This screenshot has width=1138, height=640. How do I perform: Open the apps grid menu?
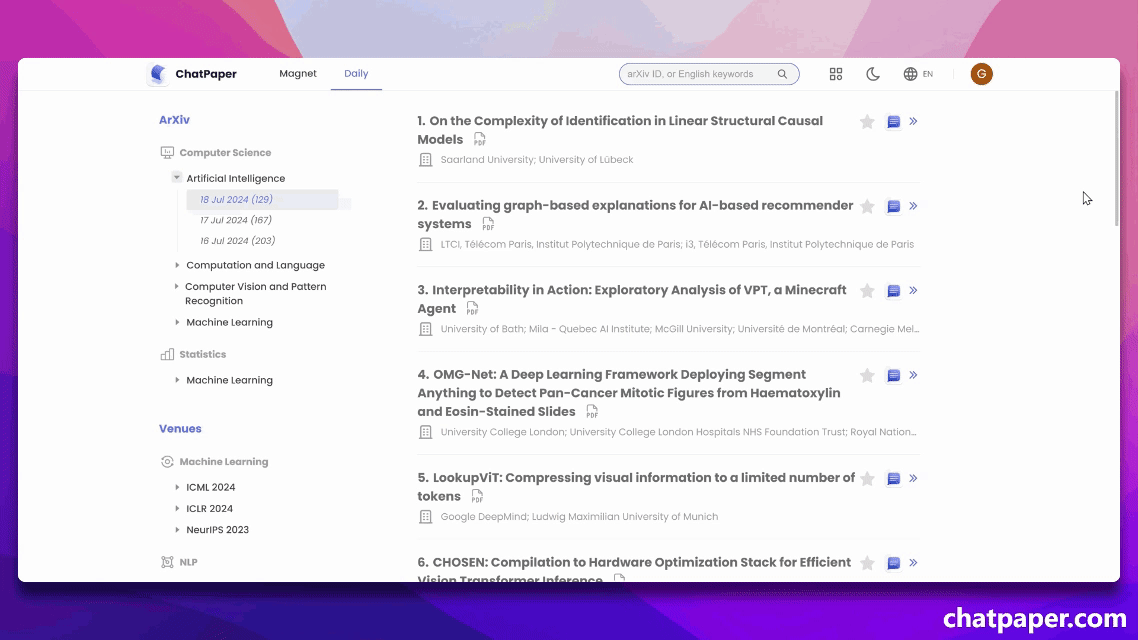click(836, 73)
